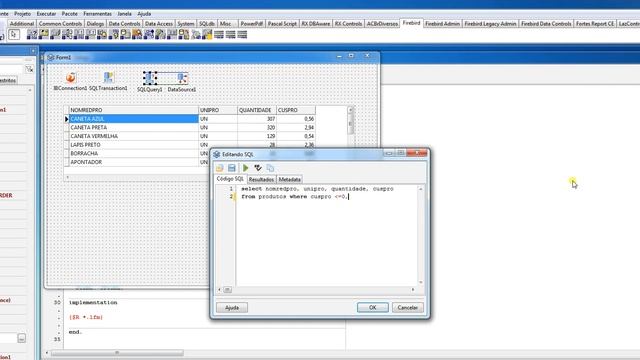This screenshot has height=360, width=640.
Task: Switch to Misc palette tab
Action: pyautogui.click(x=226, y=24)
